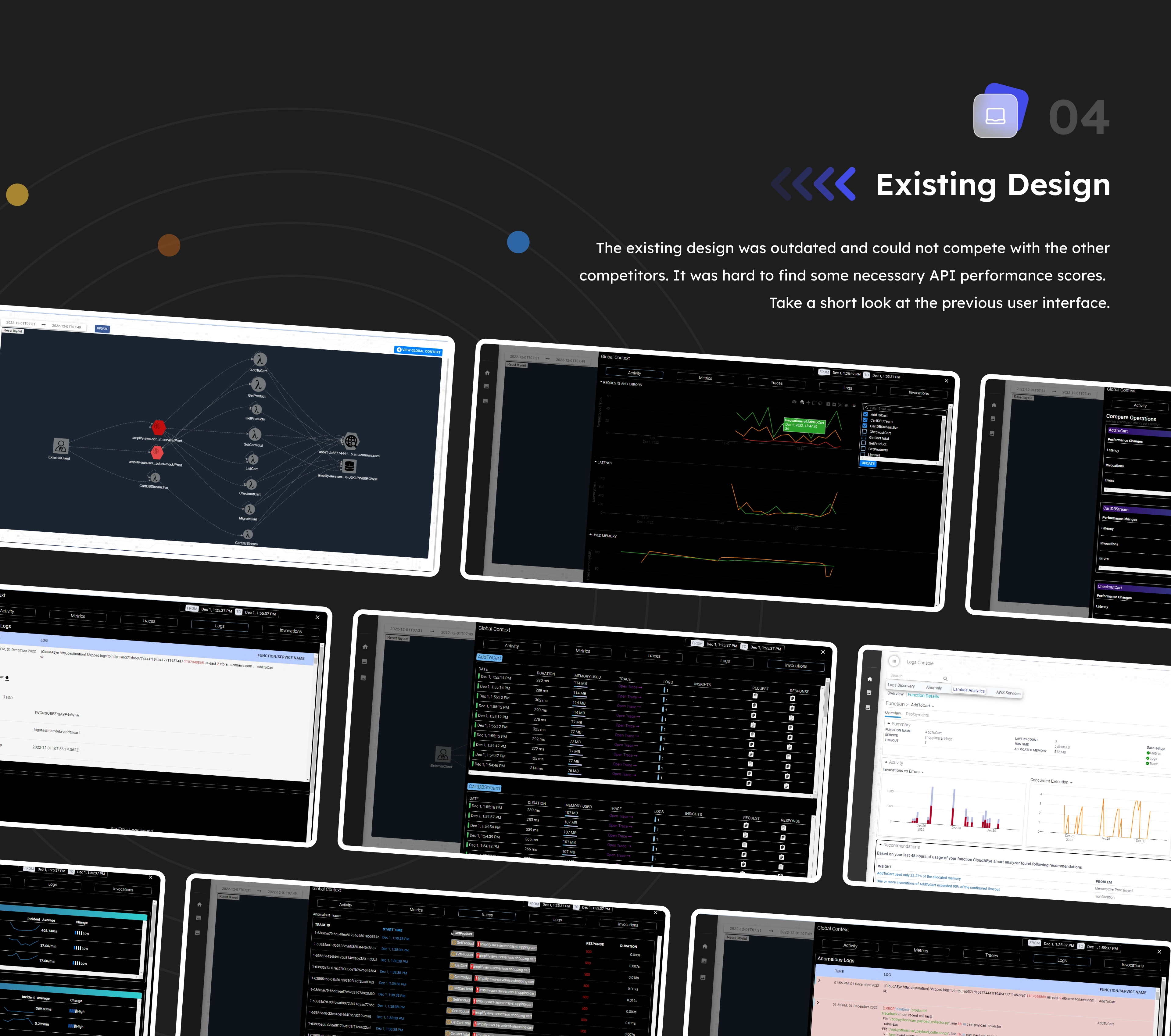Click the GetCartTotal lambda node
Image resolution: width=1171 pixels, height=1036 pixels.
[x=255, y=435]
